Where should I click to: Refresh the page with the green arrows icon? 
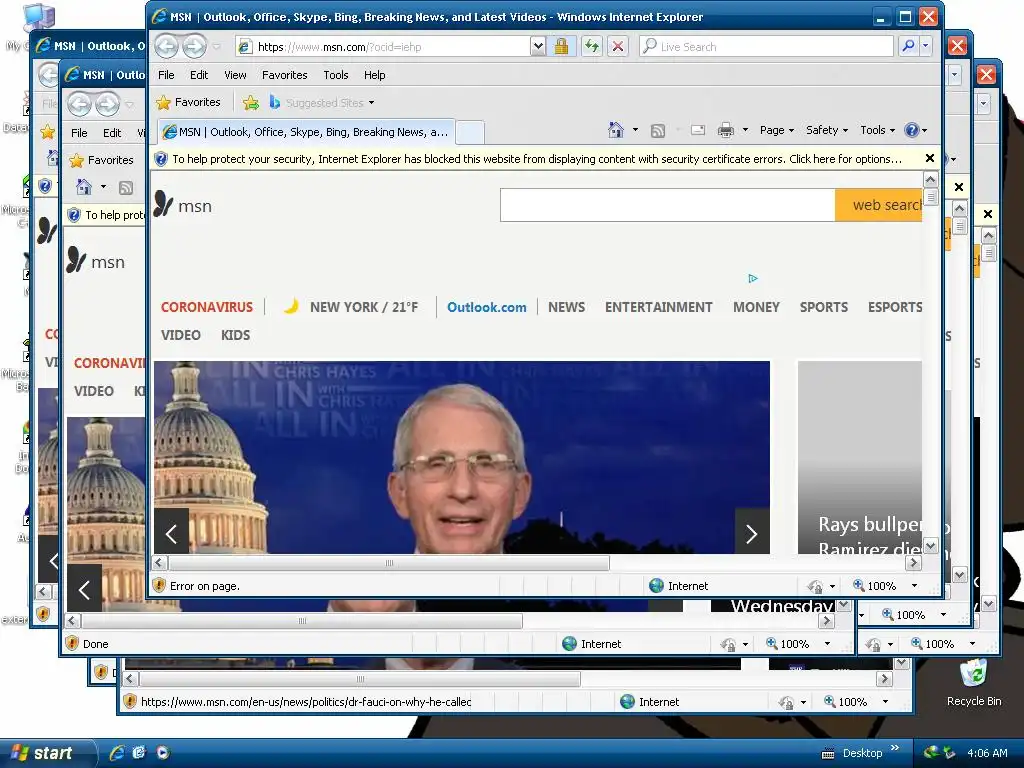tap(592, 46)
